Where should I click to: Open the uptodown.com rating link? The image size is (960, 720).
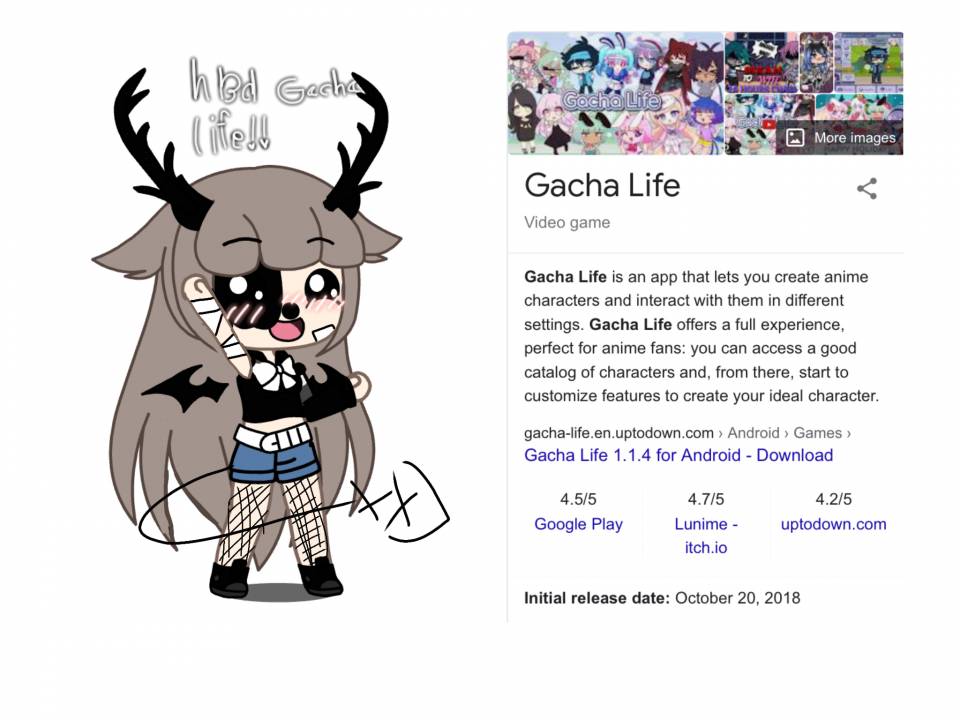click(833, 524)
